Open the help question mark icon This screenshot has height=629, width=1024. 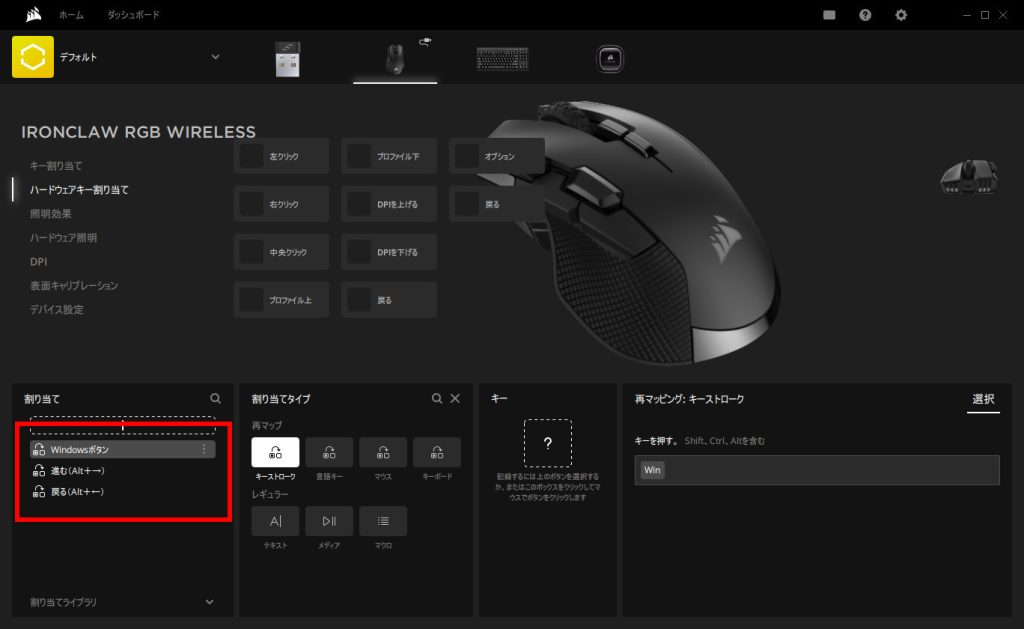pyautogui.click(x=865, y=14)
